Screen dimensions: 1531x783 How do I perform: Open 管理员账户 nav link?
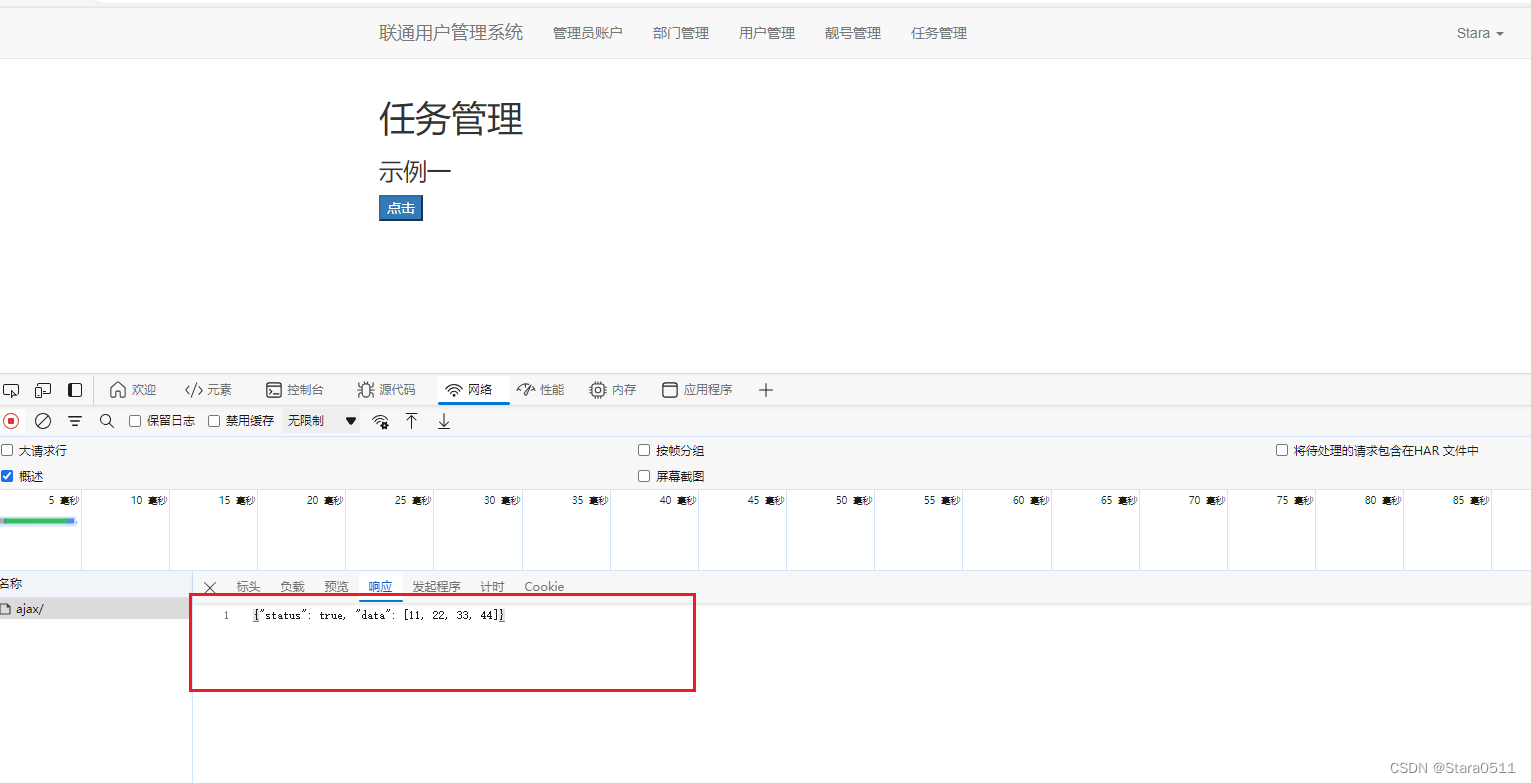[588, 33]
